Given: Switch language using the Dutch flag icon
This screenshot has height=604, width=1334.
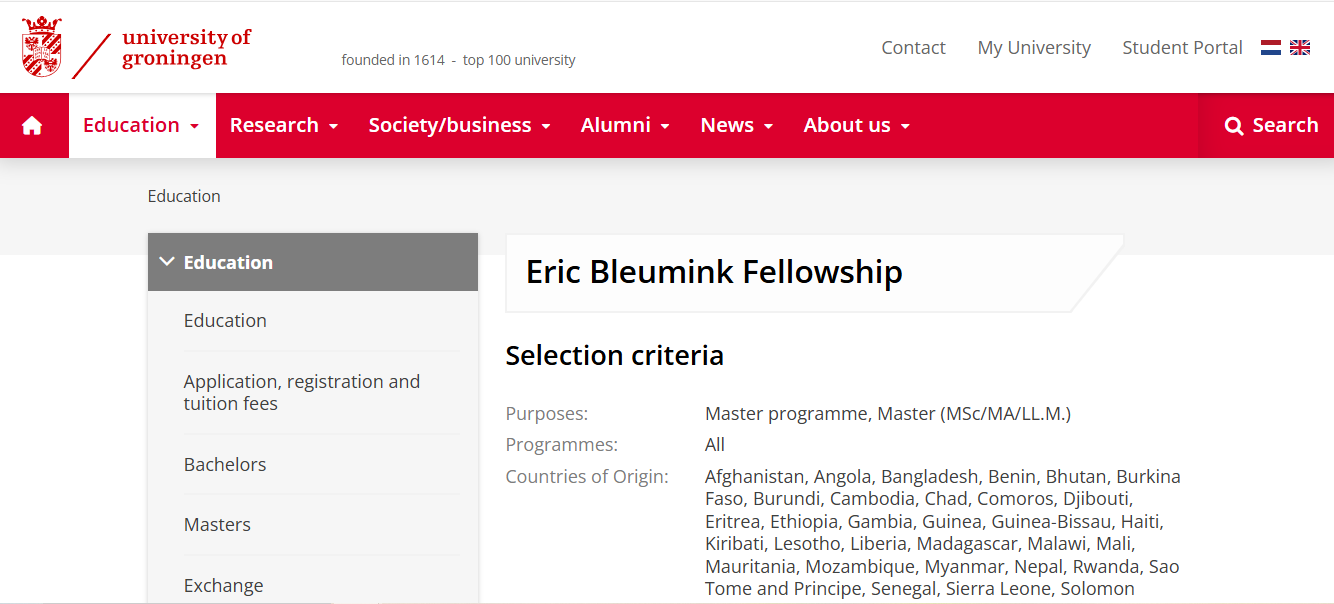Looking at the screenshot, I should pos(1271,47).
